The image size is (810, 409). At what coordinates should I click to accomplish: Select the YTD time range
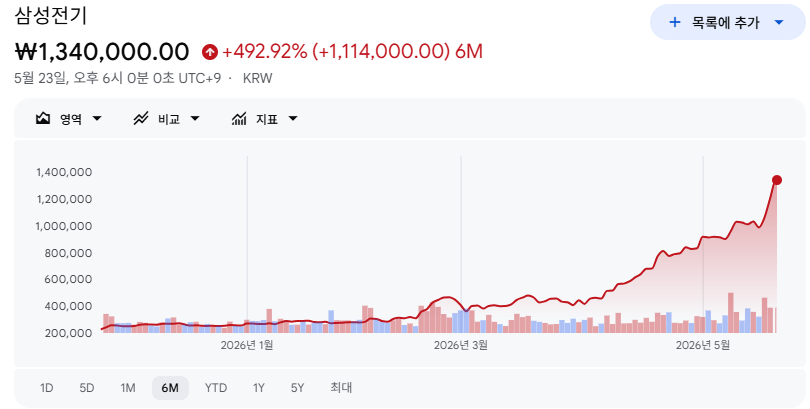tap(215, 388)
